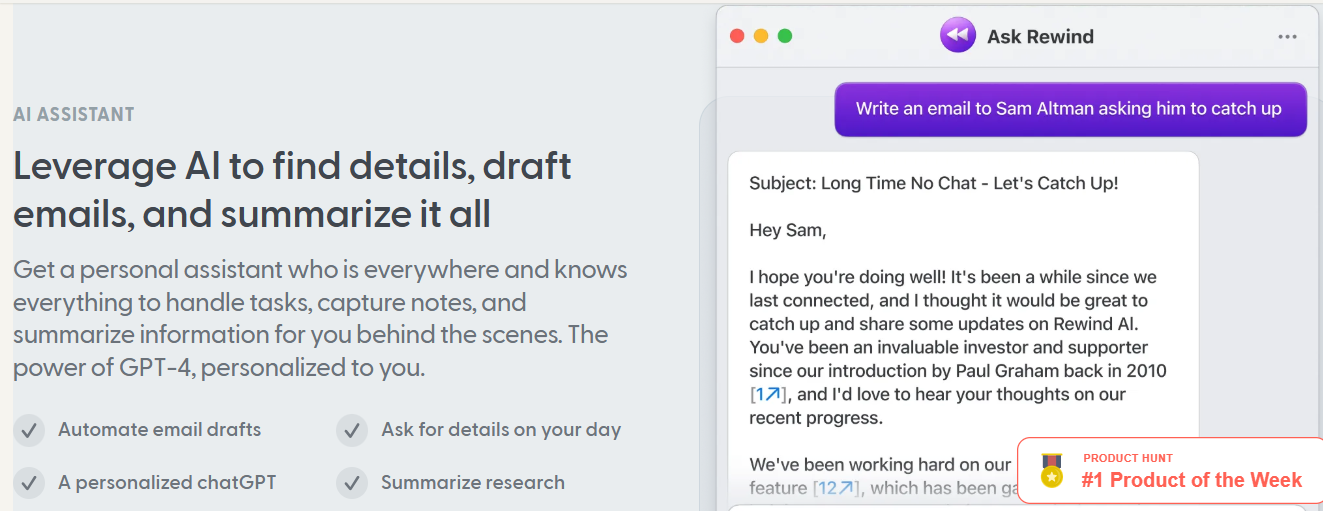Screen dimensions: 1323x511
Task: Click the green fullscreen window dot
Action: pyautogui.click(x=785, y=36)
